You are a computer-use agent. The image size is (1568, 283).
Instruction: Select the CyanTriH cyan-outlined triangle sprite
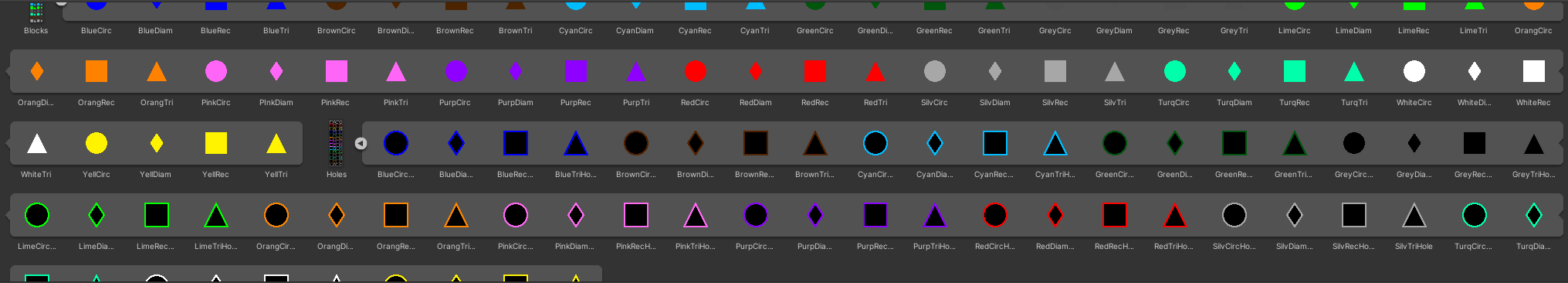point(1055,143)
